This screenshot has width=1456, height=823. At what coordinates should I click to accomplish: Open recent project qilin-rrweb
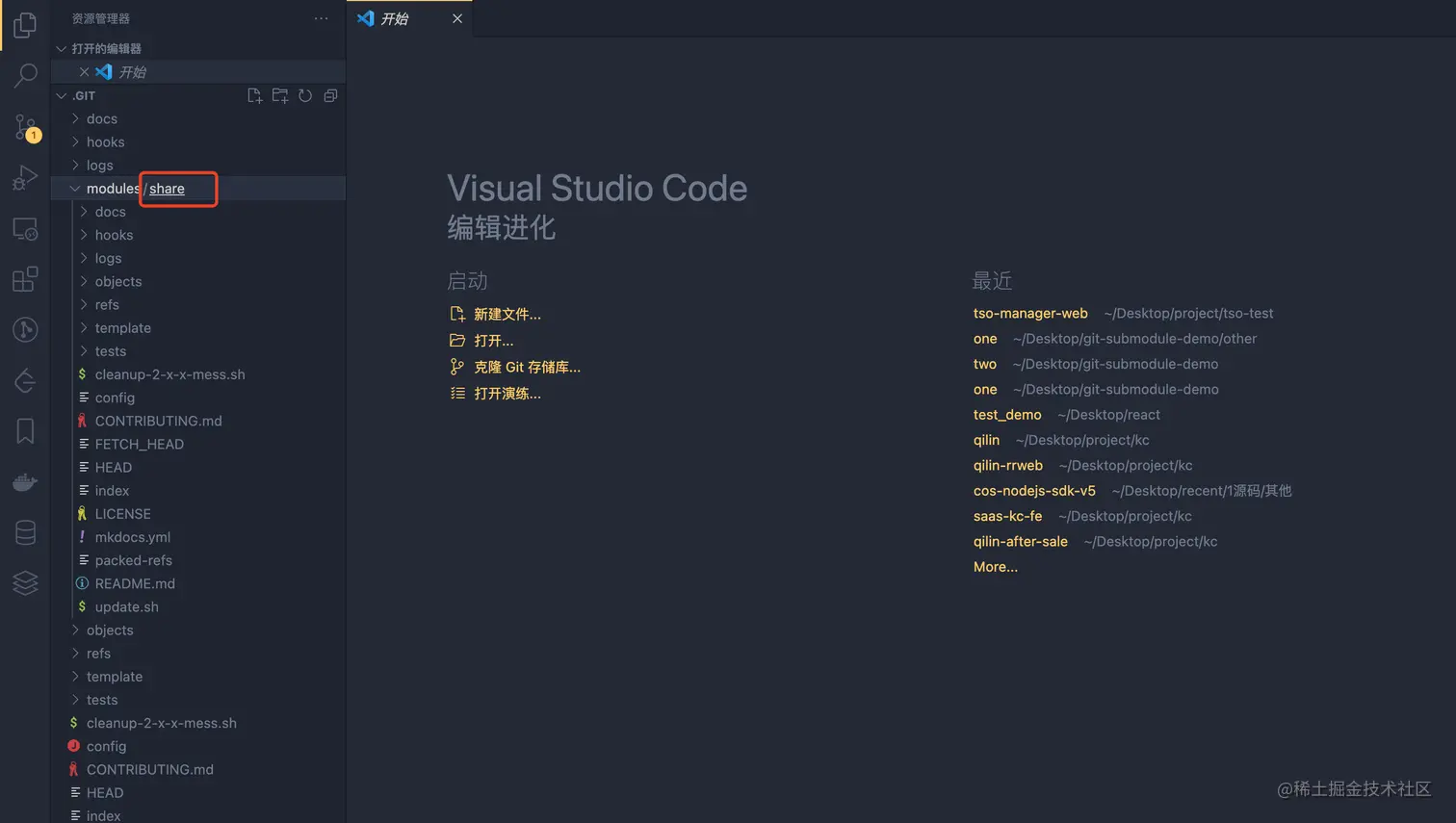[1008, 465]
